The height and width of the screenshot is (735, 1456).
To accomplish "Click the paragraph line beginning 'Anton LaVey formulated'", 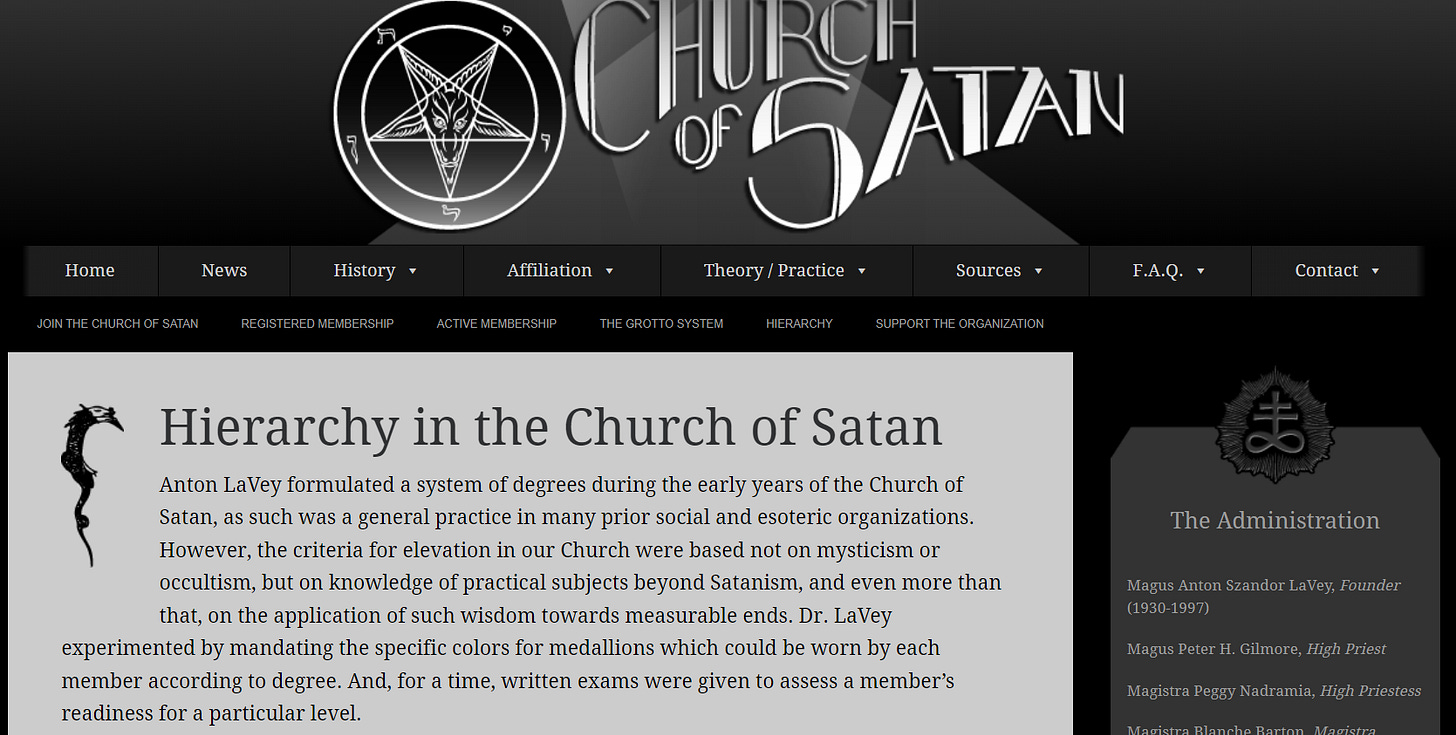I will click(562, 486).
